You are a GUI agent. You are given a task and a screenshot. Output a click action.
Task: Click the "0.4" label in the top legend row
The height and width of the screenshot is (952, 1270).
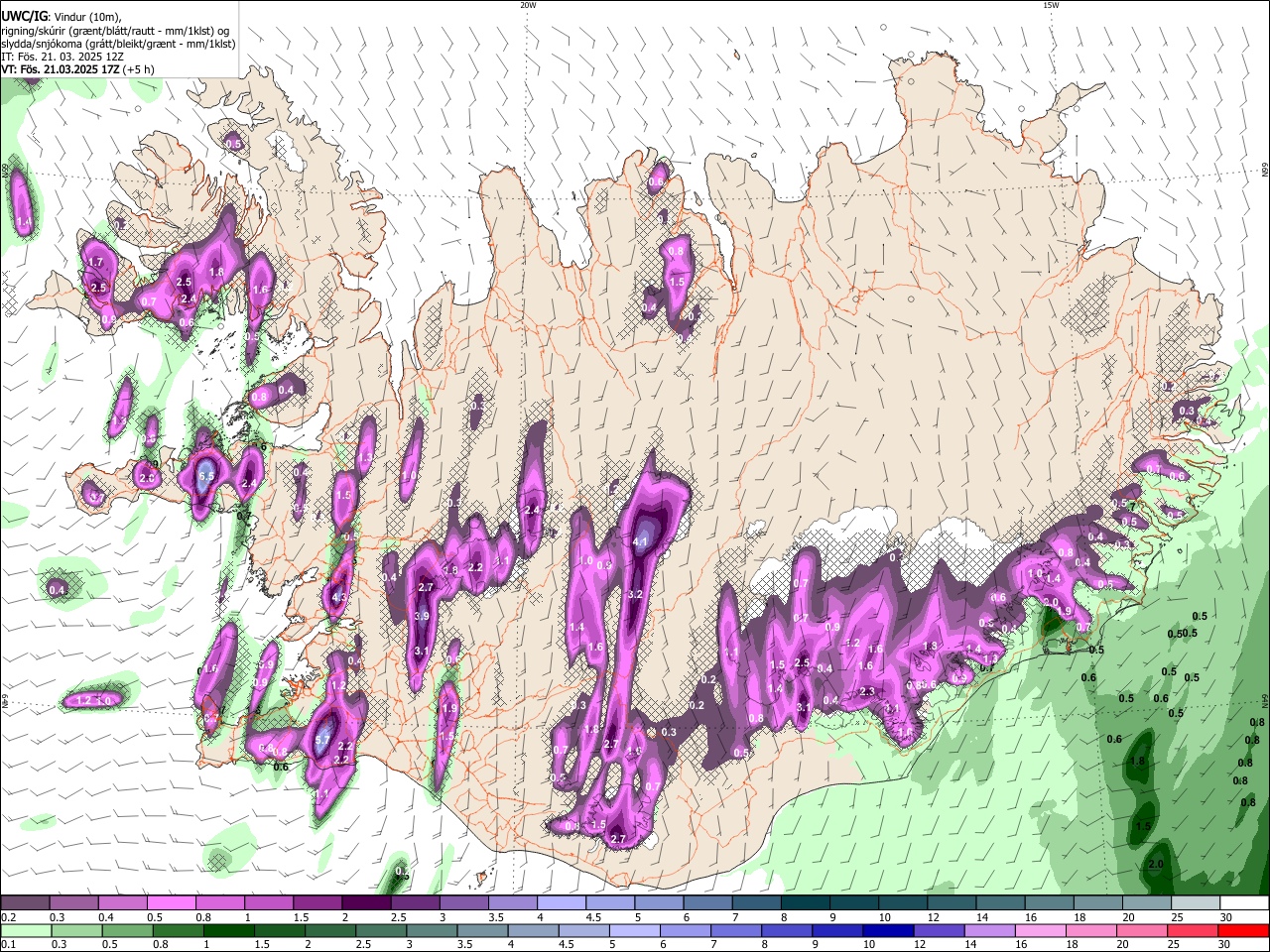(104, 917)
